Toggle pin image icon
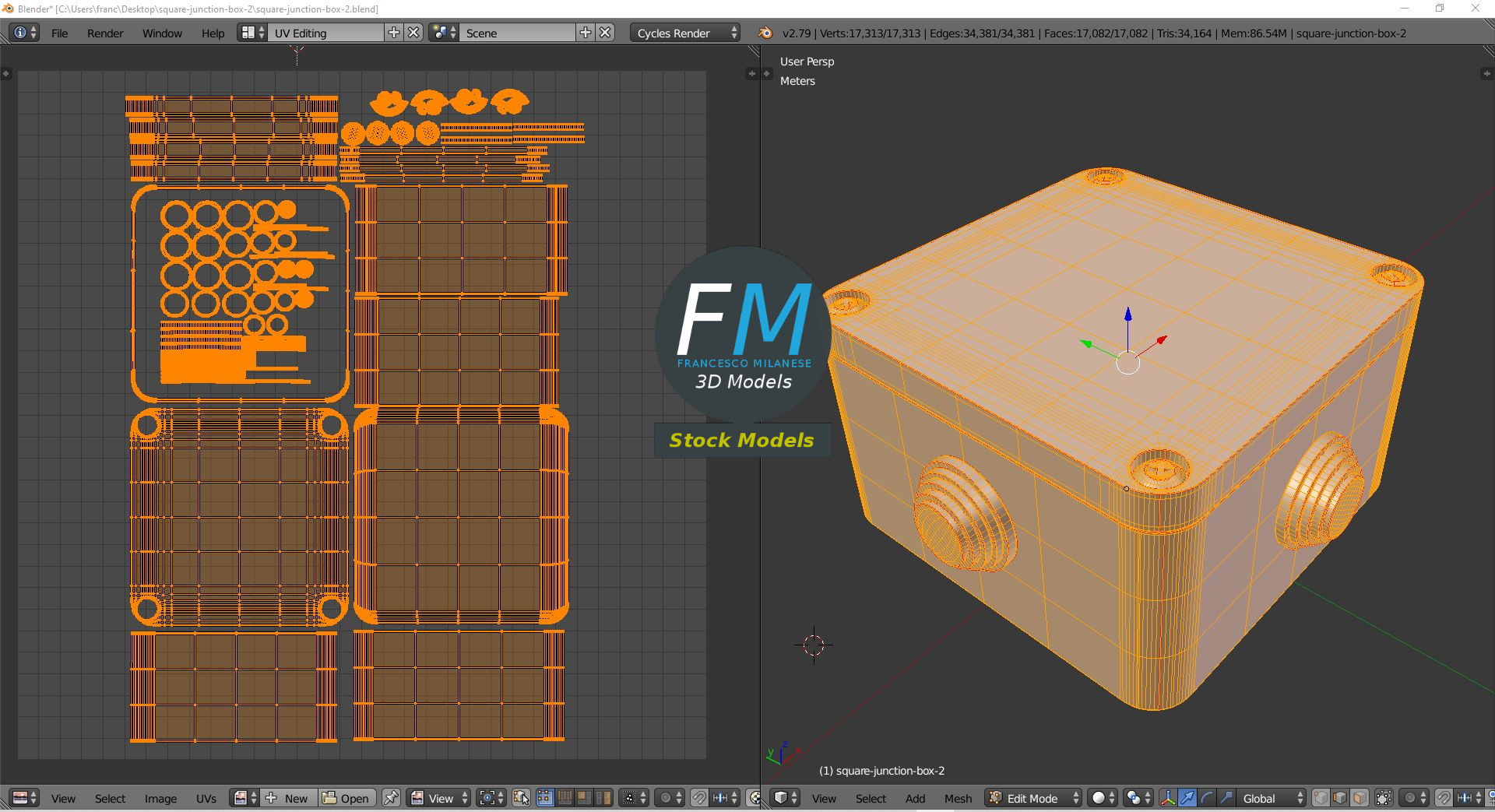 point(391,798)
